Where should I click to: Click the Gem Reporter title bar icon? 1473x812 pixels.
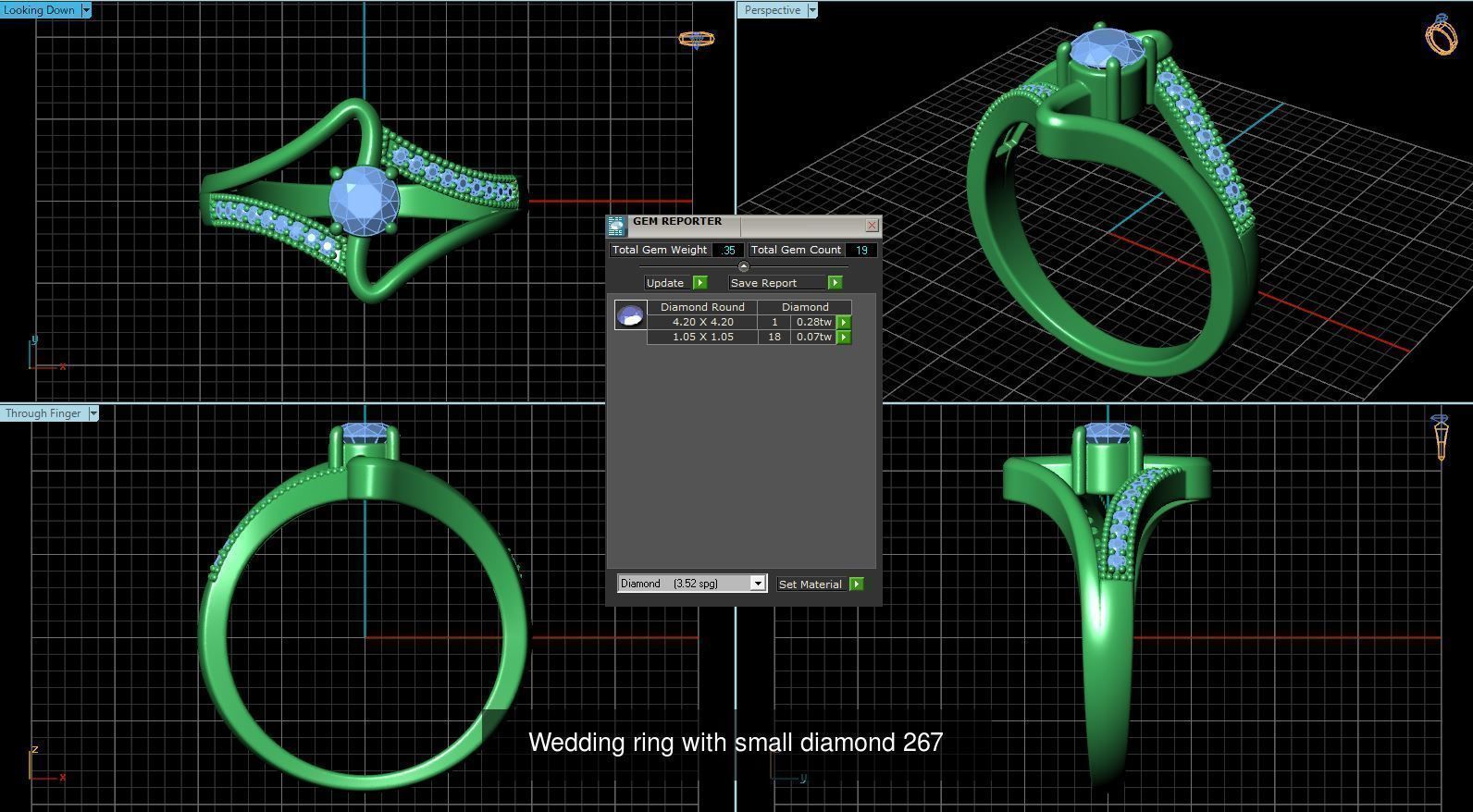(x=616, y=227)
